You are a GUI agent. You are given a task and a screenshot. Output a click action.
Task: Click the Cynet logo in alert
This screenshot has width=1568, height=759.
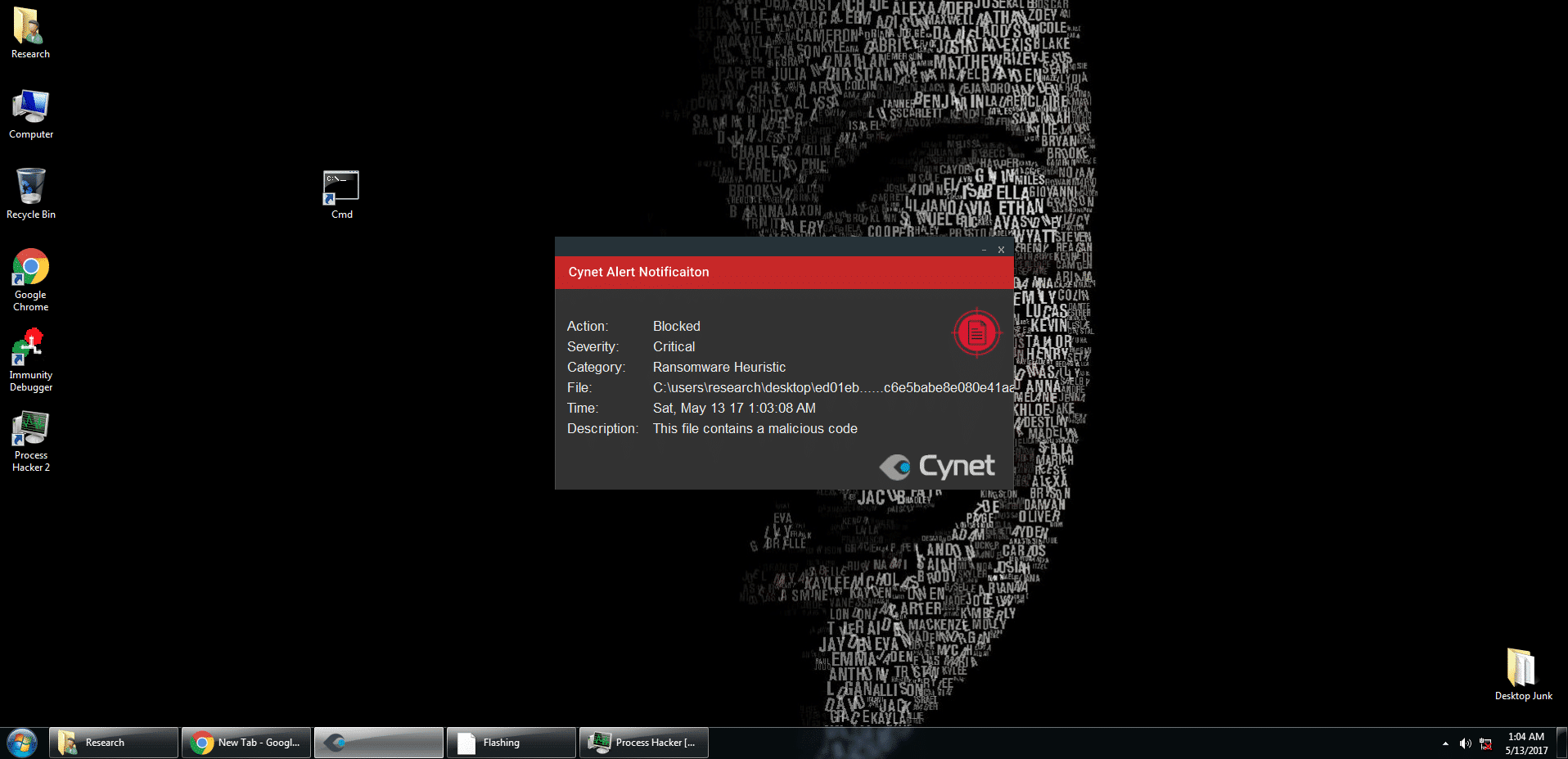click(937, 467)
